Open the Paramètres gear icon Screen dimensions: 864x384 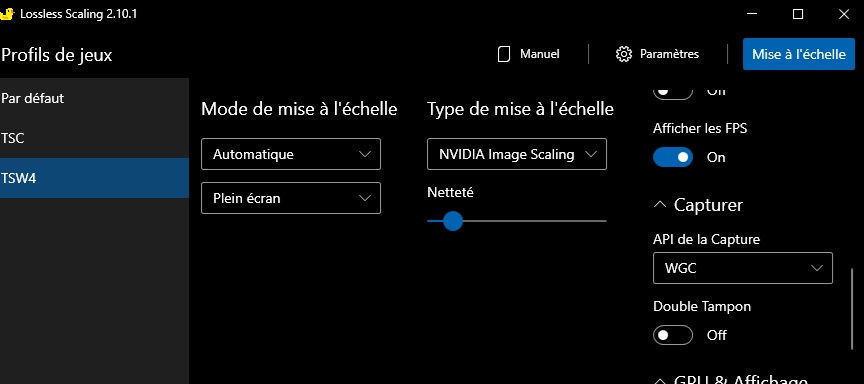coord(624,54)
